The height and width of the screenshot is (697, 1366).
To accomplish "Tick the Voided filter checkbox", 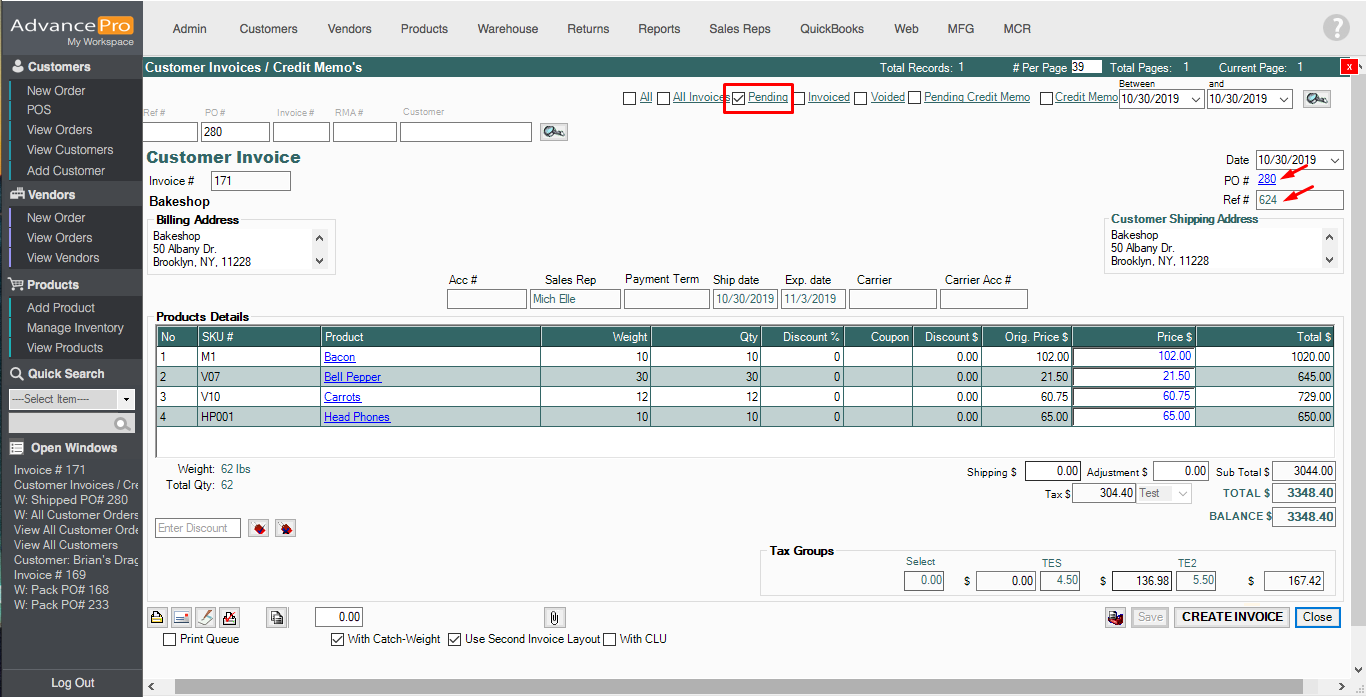I will [x=861, y=98].
